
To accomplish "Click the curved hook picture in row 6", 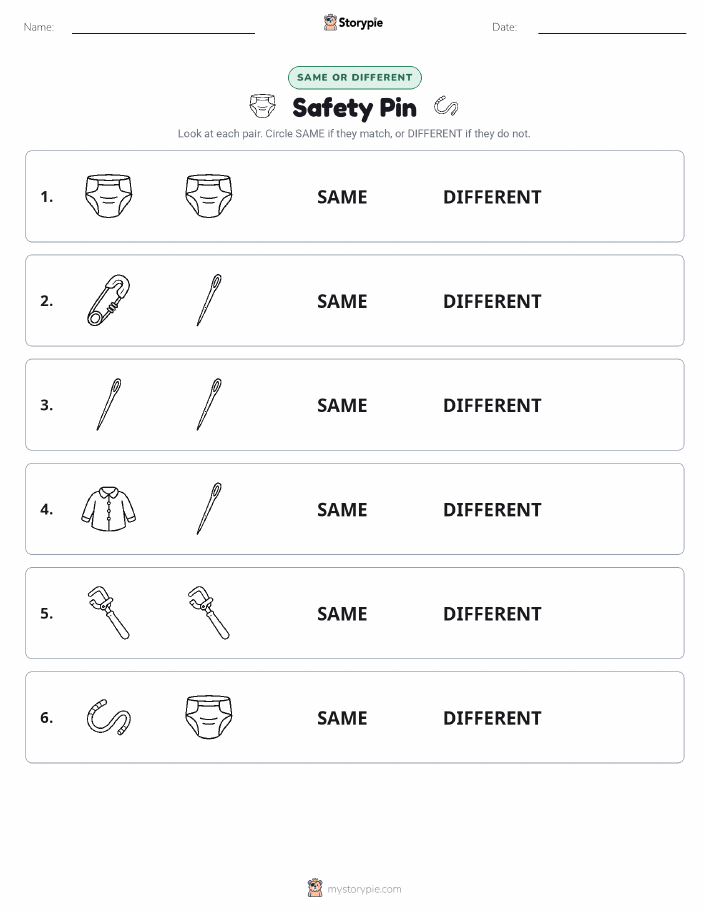I will [x=109, y=717].
